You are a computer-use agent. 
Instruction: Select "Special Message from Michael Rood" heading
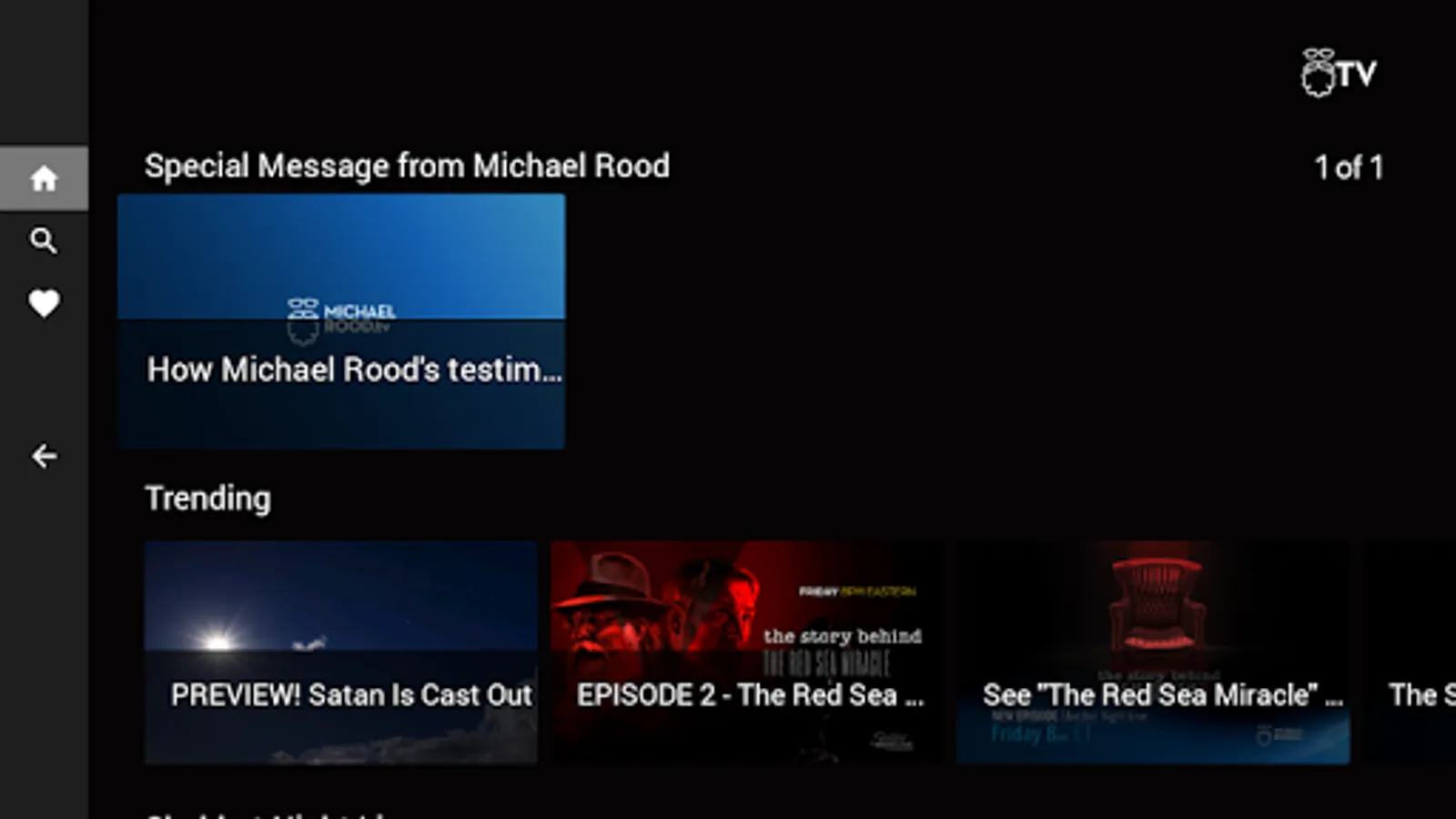pos(407,167)
